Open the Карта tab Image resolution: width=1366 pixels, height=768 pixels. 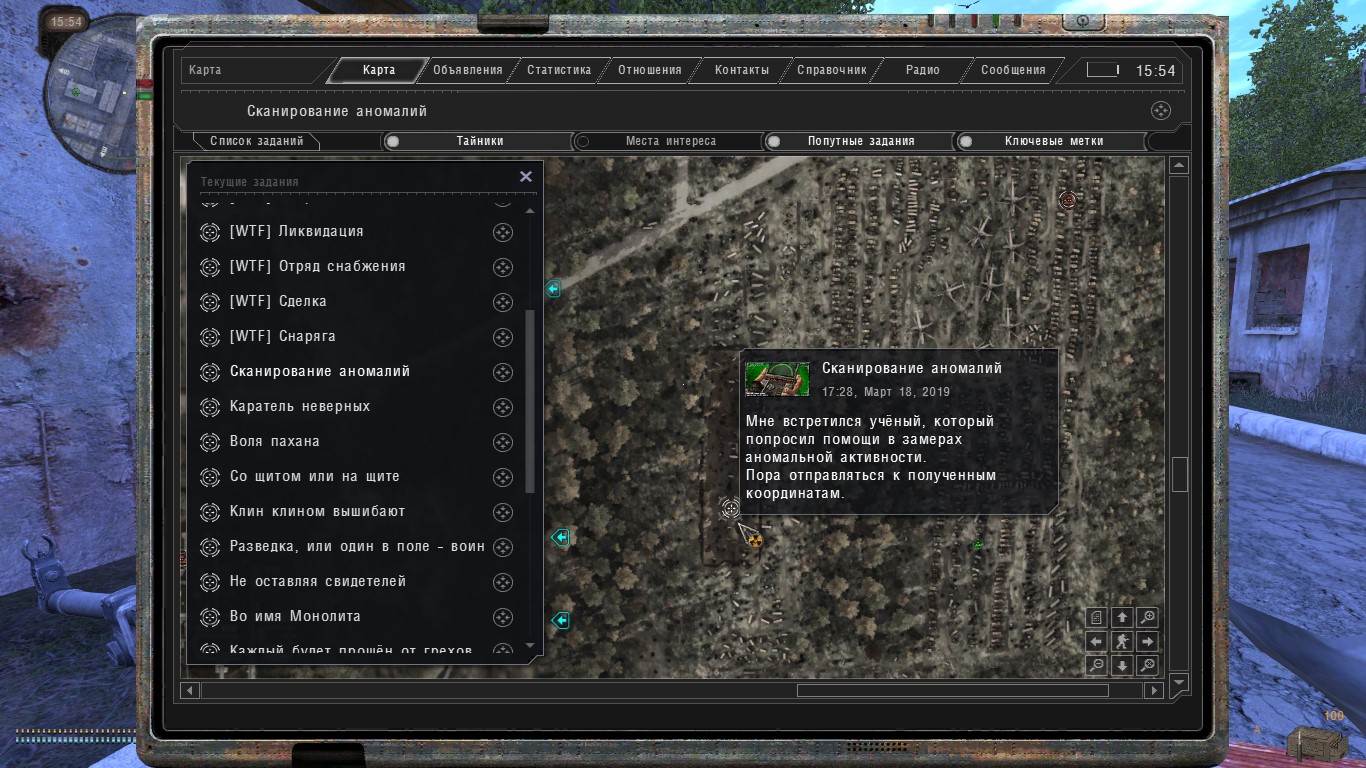(x=379, y=70)
